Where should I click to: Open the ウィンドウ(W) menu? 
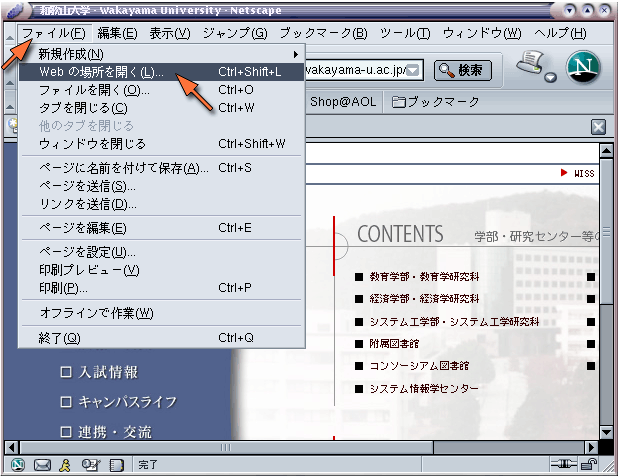[482, 33]
